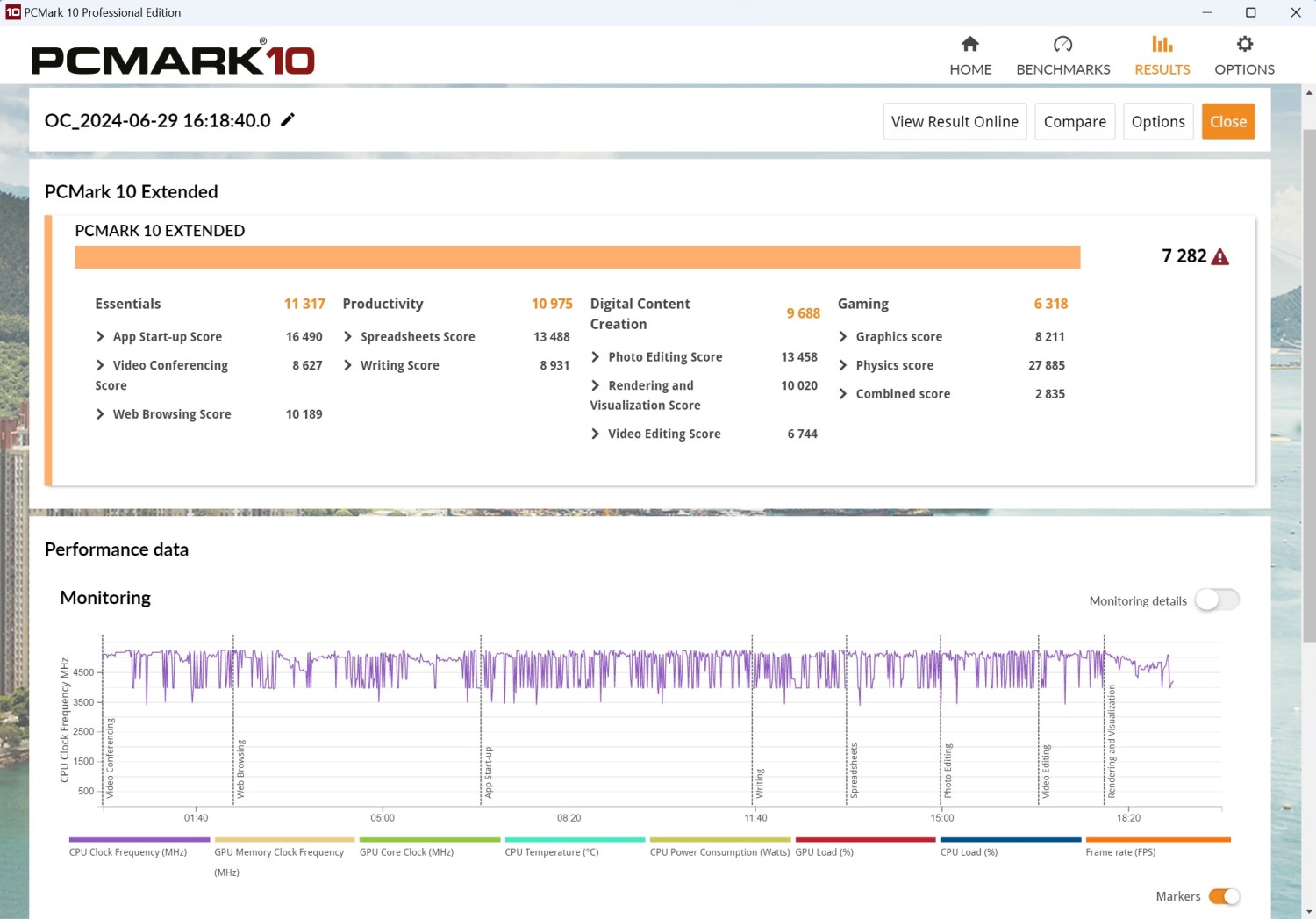Select the CPU Clock Frequency legend swatch
Screen dimensions: 1316x919
tap(139, 840)
